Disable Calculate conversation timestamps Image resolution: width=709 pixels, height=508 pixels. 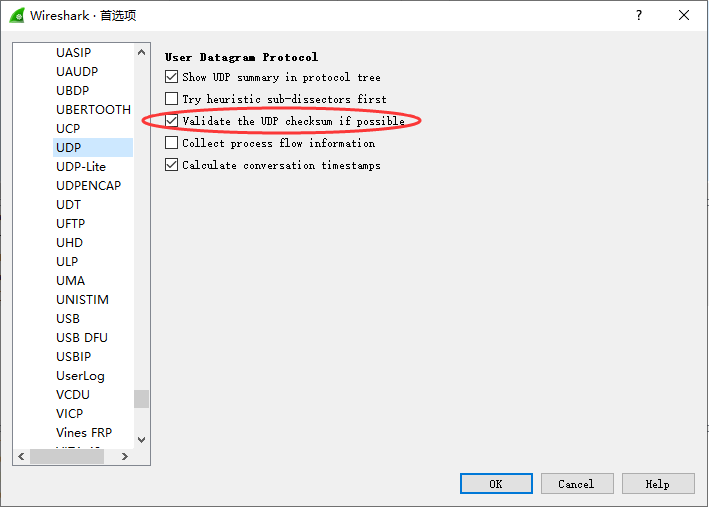172,165
